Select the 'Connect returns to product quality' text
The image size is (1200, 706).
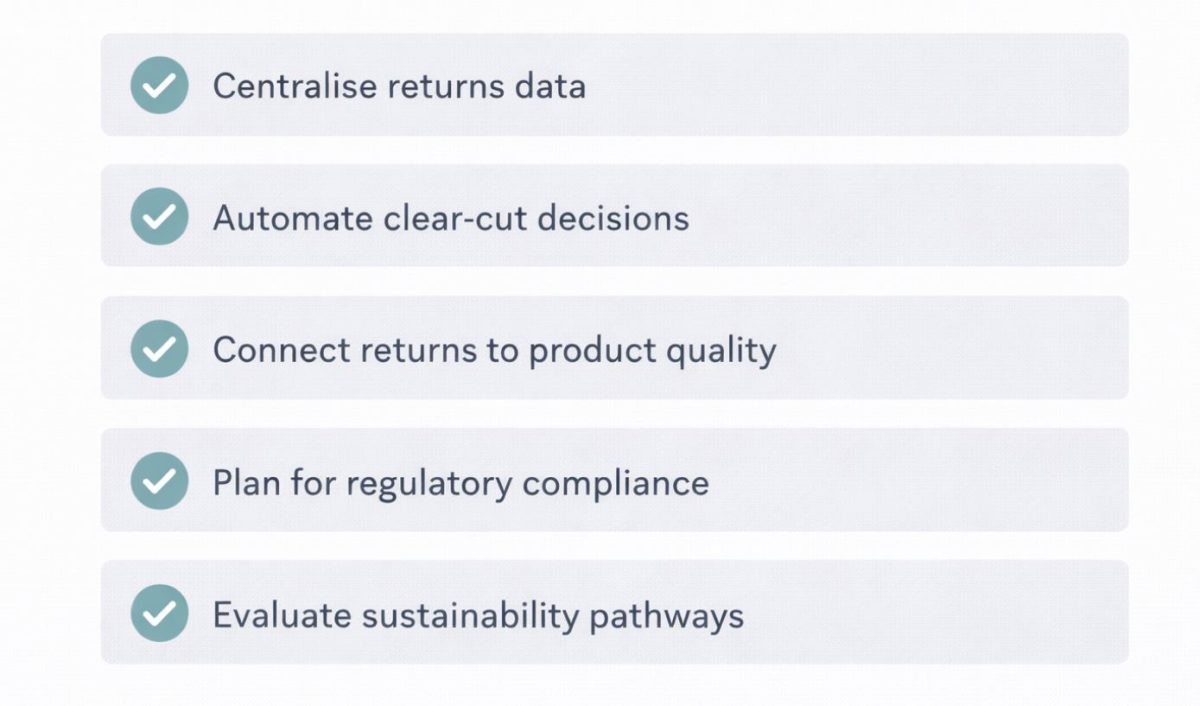[x=494, y=350]
